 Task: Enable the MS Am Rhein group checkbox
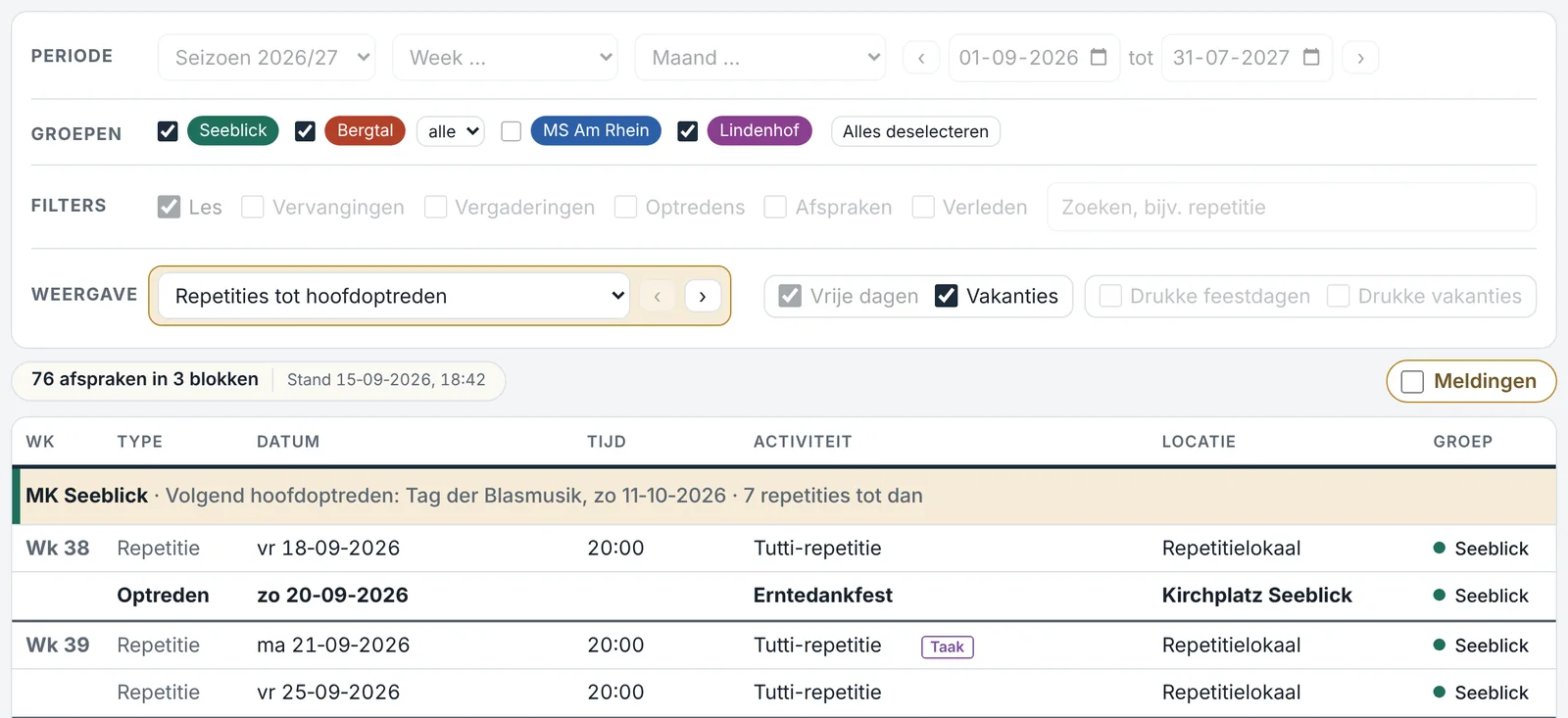[511, 131]
